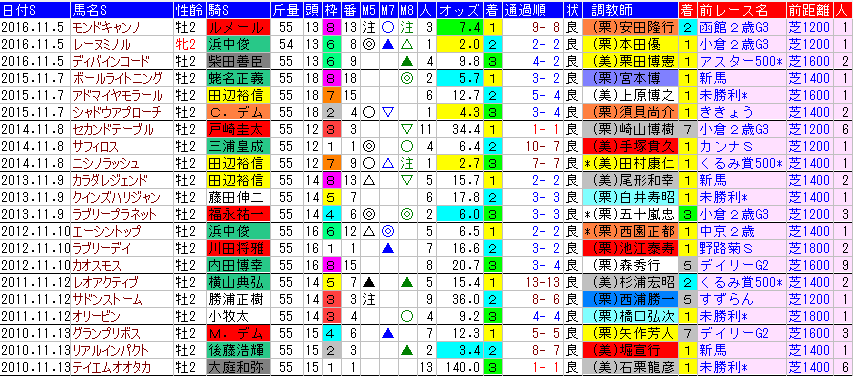Image resolution: width=853 pixels, height=376 pixels.
Task: Click jockey cell 戸崎圭太
Action: tap(238, 130)
